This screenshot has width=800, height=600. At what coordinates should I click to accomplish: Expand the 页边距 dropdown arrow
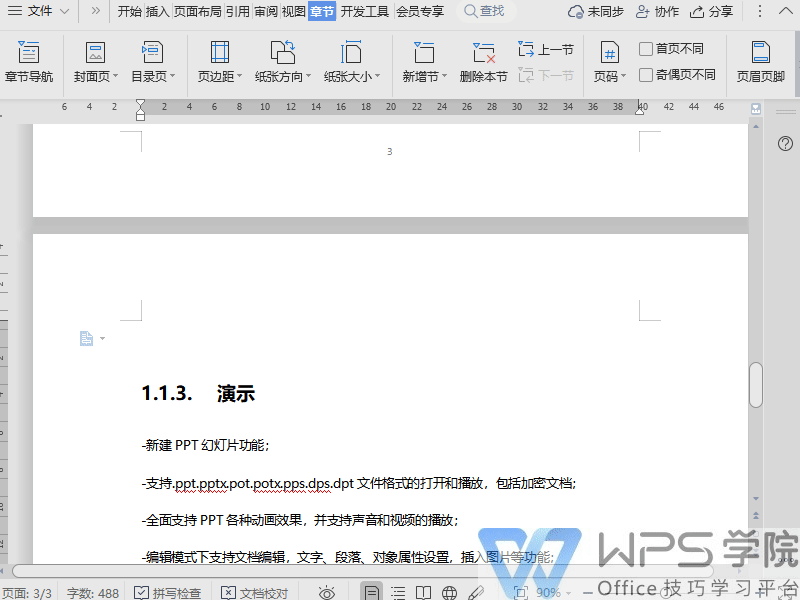[x=239, y=76]
